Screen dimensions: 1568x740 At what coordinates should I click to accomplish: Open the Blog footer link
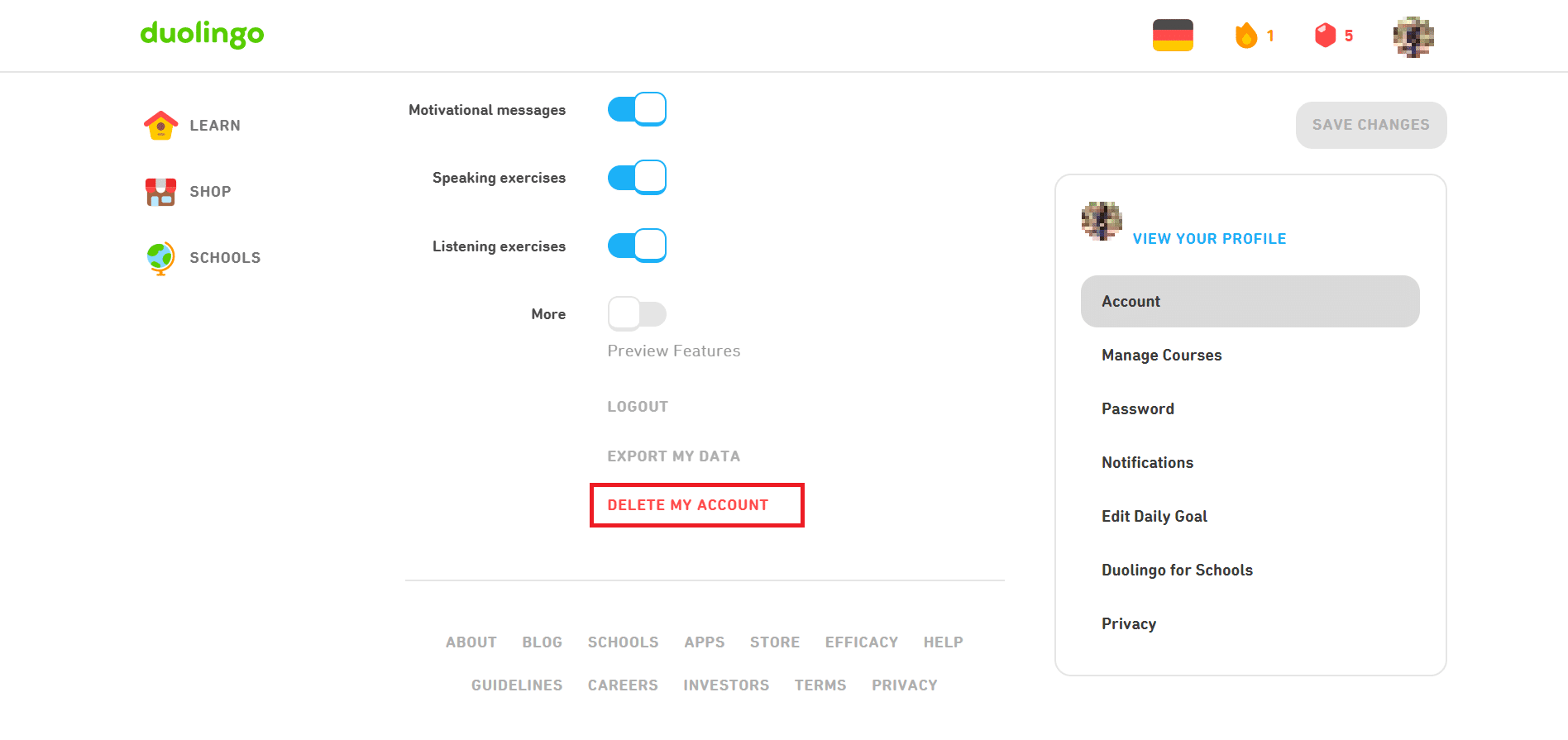(543, 642)
